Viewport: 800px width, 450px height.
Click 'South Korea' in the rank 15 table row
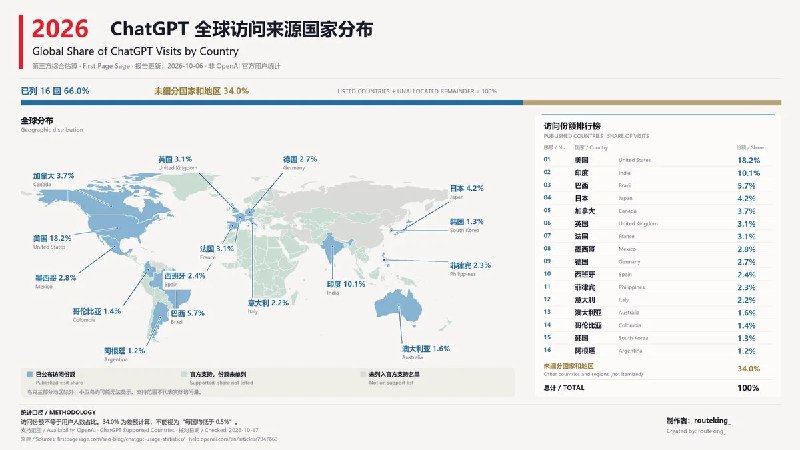633,338
